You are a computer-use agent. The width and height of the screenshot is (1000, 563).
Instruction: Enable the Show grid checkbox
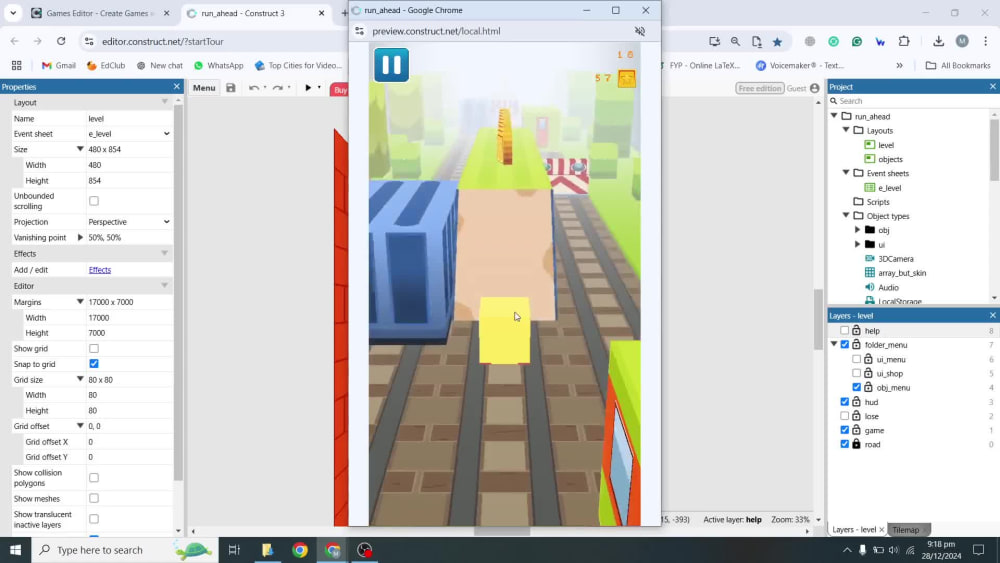pyautogui.click(x=94, y=348)
